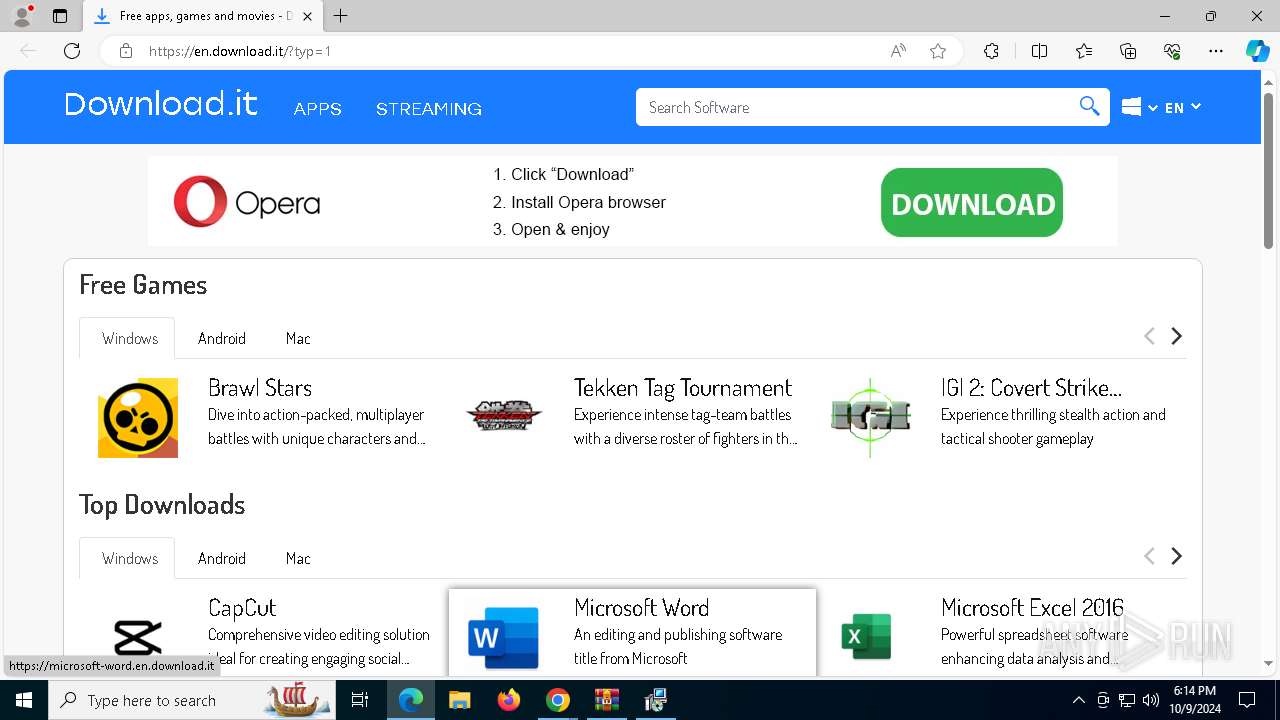This screenshot has width=1280, height=720.
Task: Open the STREAMING navigation menu
Action: coord(429,109)
